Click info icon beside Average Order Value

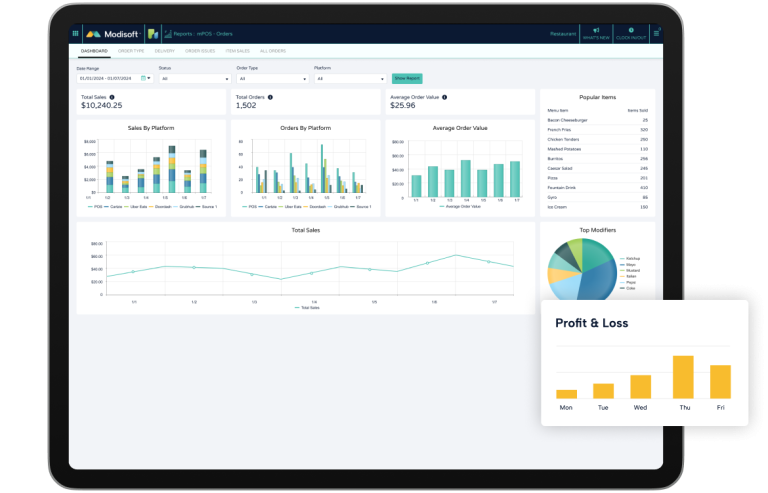(x=444, y=97)
